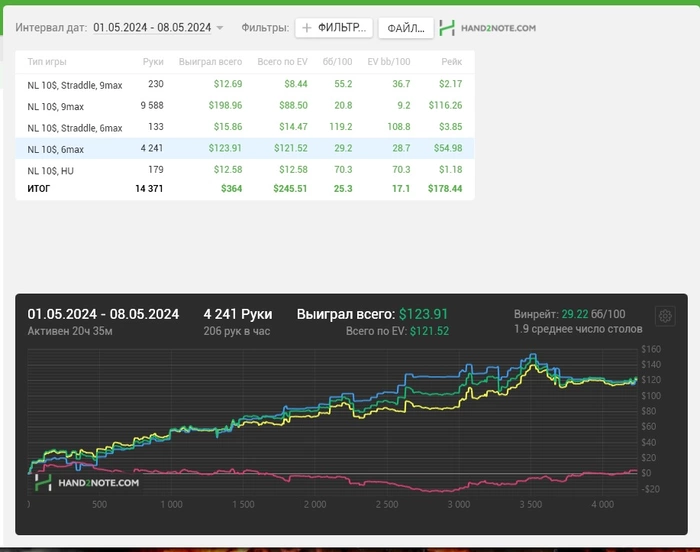Click the 119.2 bb/100 cell
Screen dimensions: 700x552
341,127
